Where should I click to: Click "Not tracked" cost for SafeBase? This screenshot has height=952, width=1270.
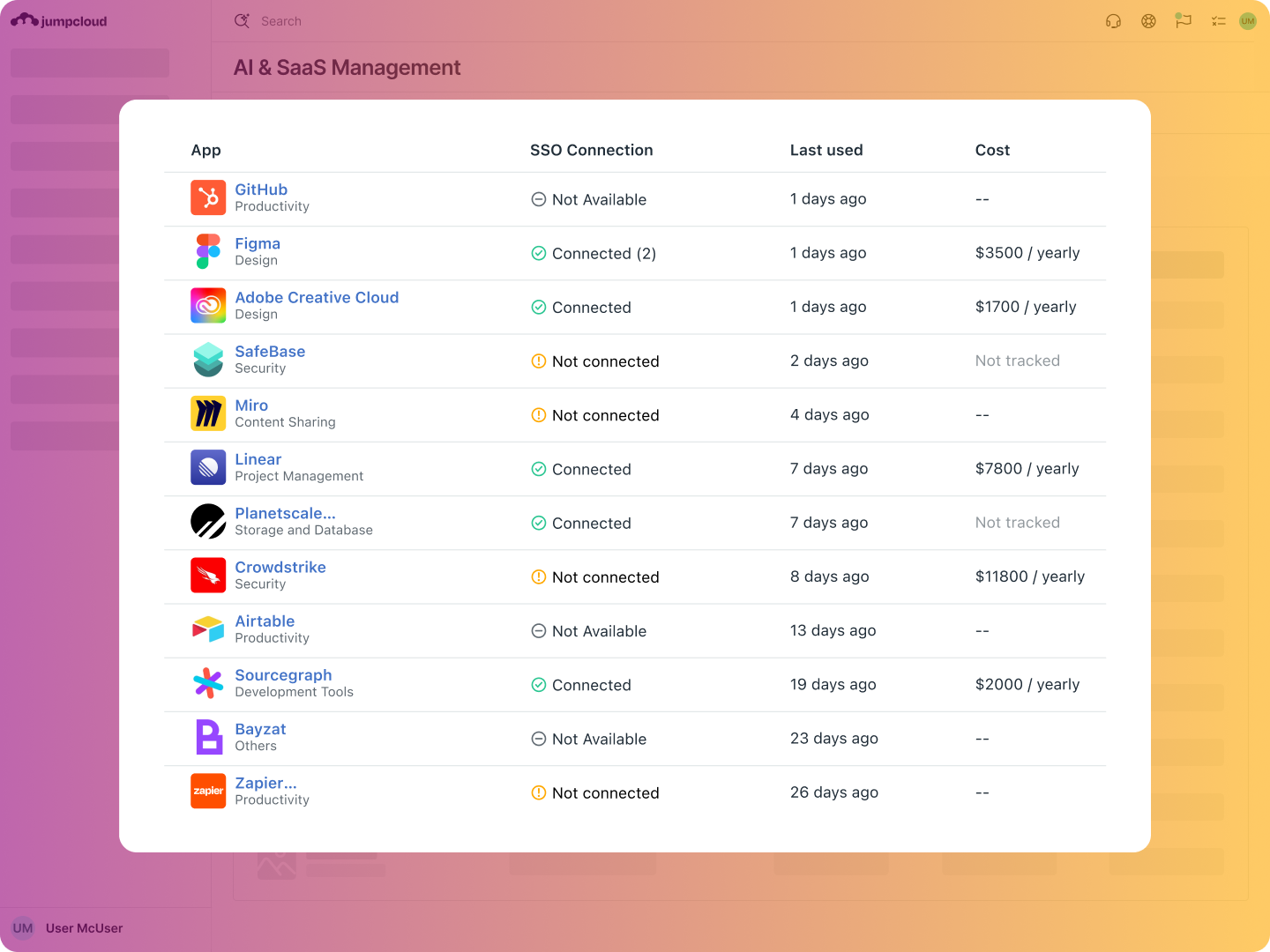(1018, 361)
